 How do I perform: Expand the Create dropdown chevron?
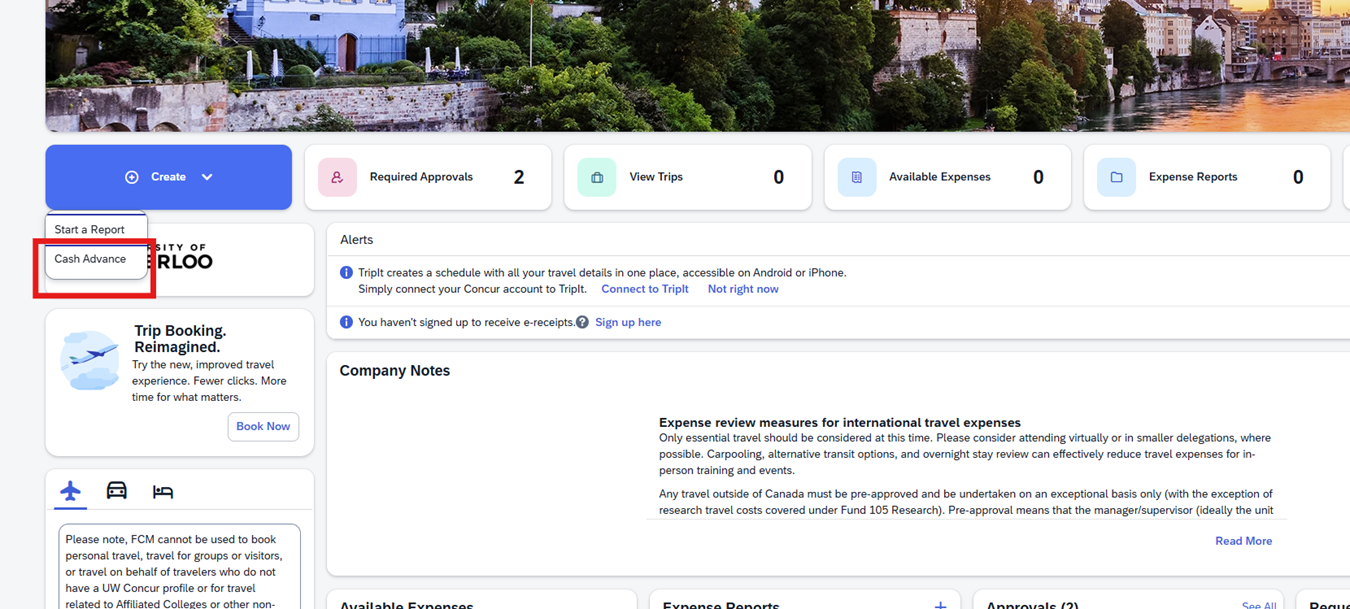(207, 177)
